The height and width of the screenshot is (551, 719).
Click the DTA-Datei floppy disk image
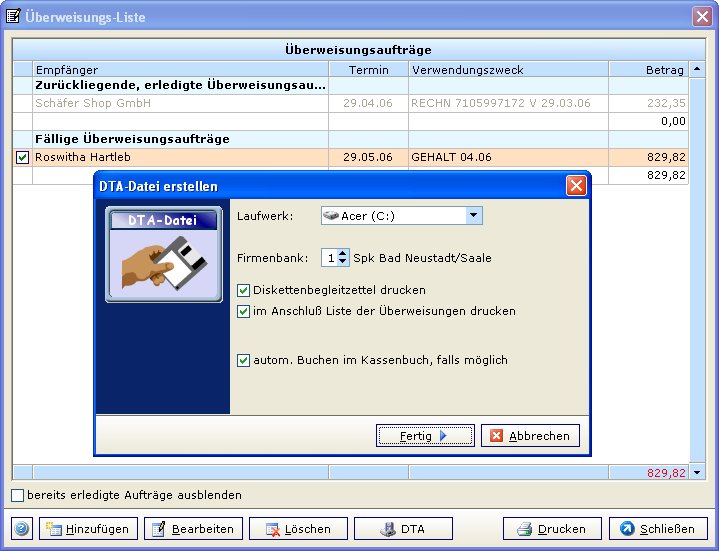point(164,256)
